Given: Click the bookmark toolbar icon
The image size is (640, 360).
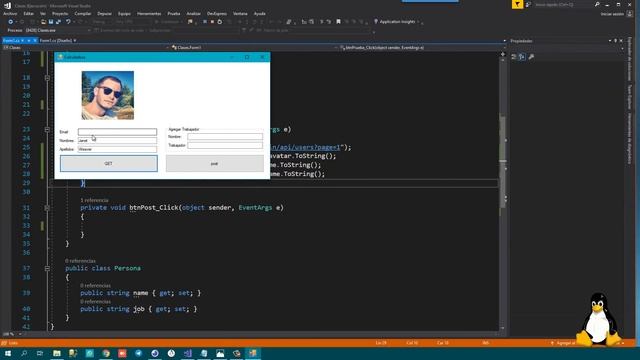Looking at the screenshot, I should click(x=338, y=22).
